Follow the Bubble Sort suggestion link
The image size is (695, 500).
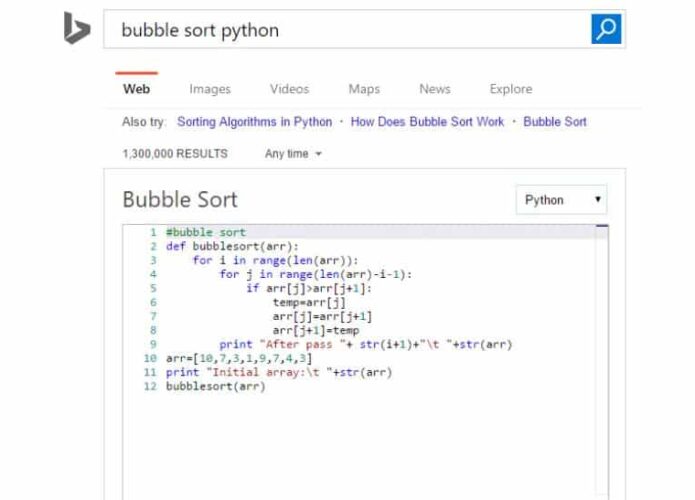click(x=555, y=122)
